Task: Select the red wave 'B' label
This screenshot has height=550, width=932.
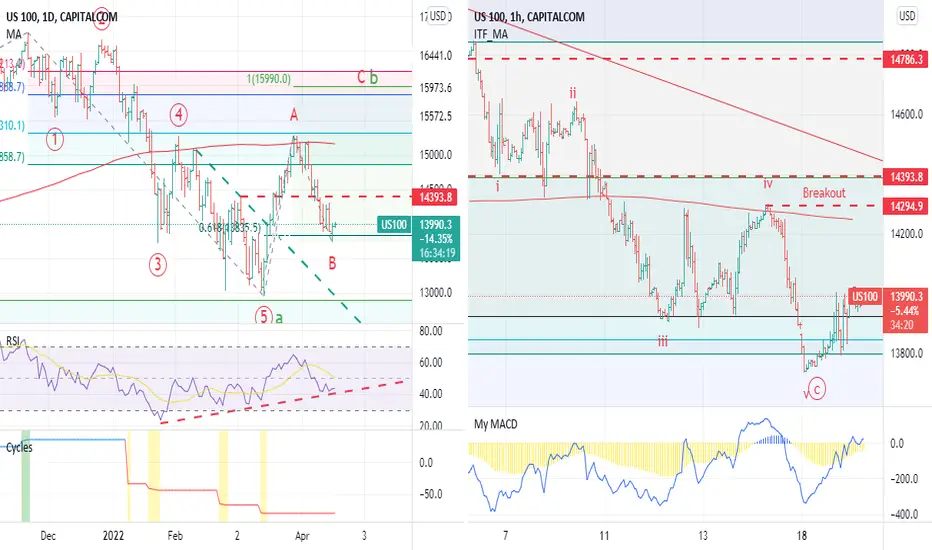Action: pos(332,263)
